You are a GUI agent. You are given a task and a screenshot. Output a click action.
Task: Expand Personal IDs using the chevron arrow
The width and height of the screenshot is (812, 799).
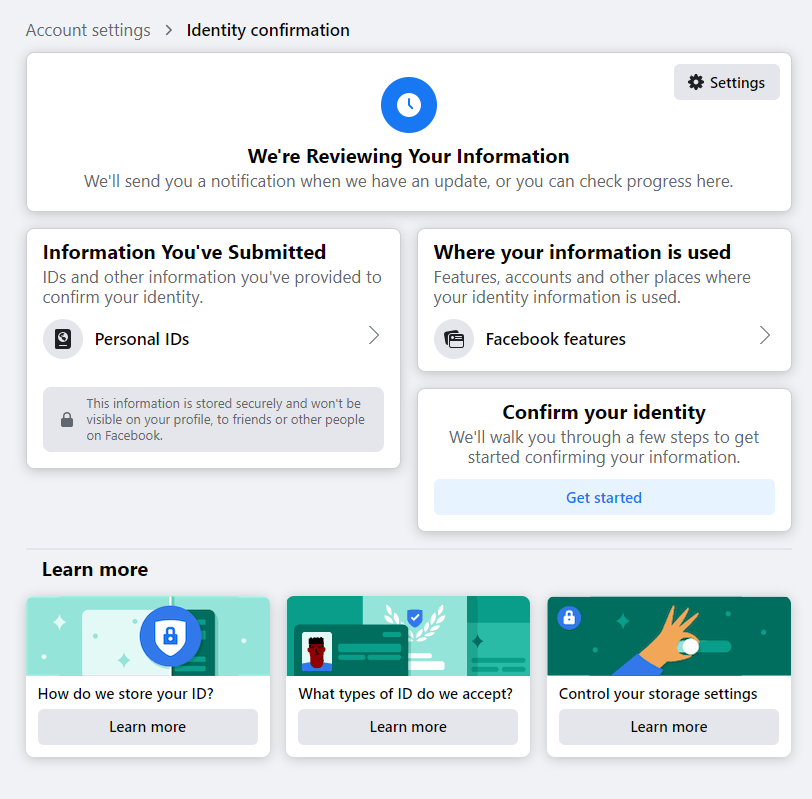pyautogui.click(x=374, y=336)
